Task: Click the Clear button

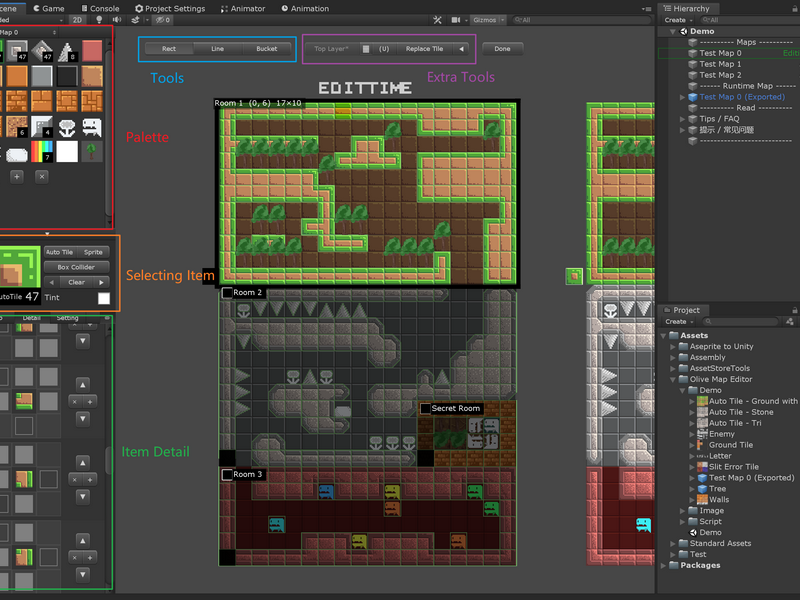Action: point(77,282)
